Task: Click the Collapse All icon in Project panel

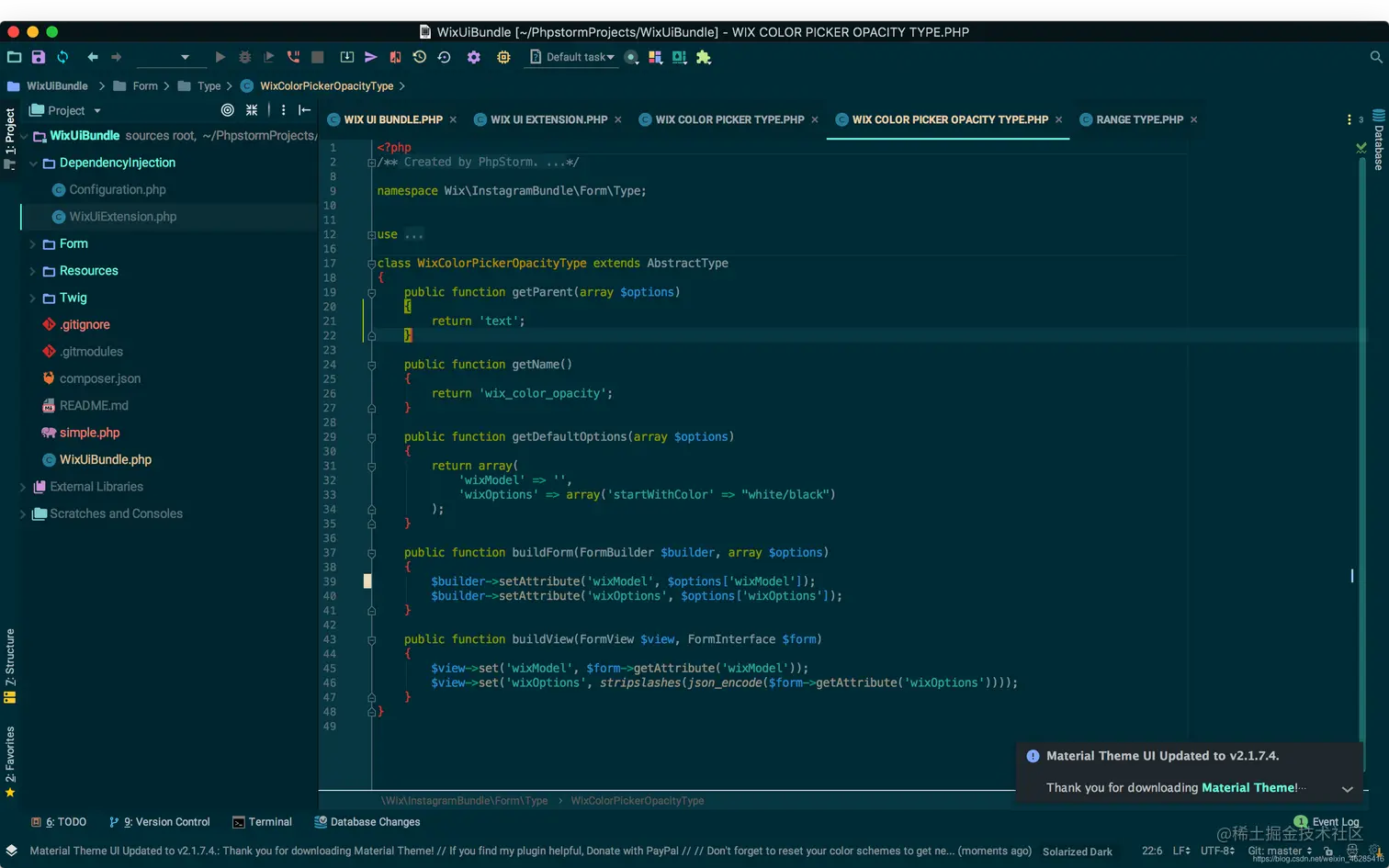Action: click(252, 110)
